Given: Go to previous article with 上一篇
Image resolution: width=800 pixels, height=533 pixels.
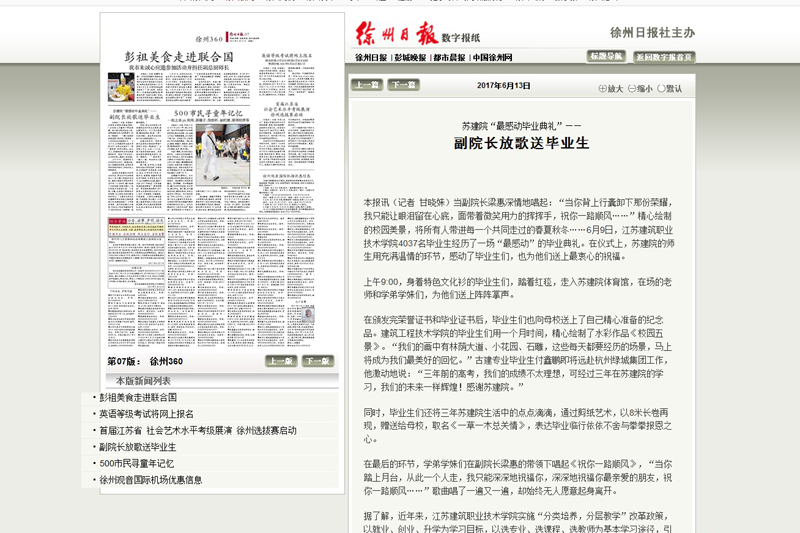Looking at the screenshot, I should pos(367,85).
